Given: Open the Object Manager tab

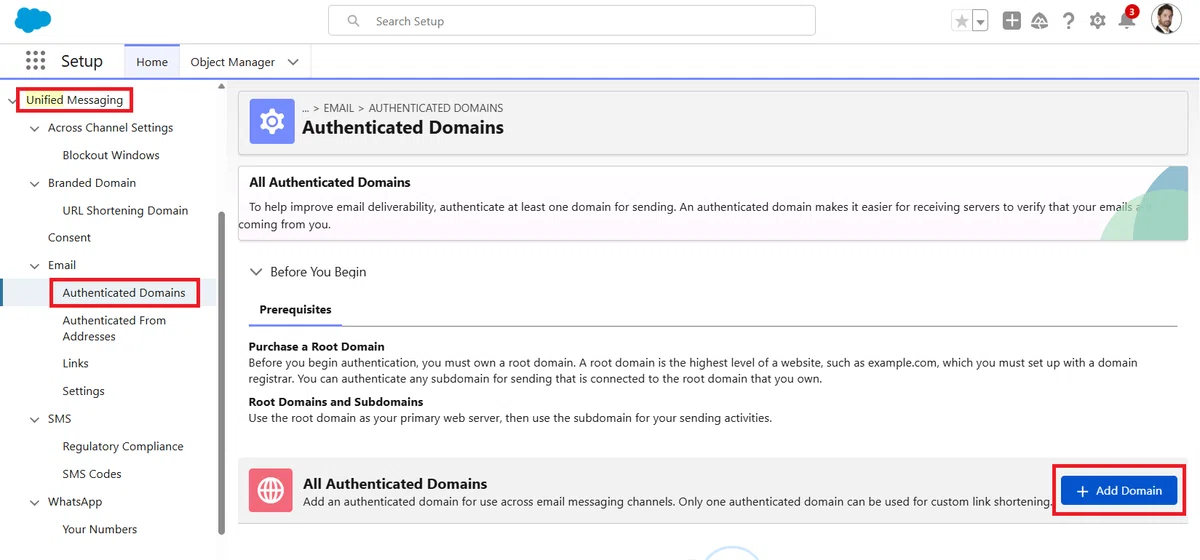Looking at the screenshot, I should tap(232, 62).
